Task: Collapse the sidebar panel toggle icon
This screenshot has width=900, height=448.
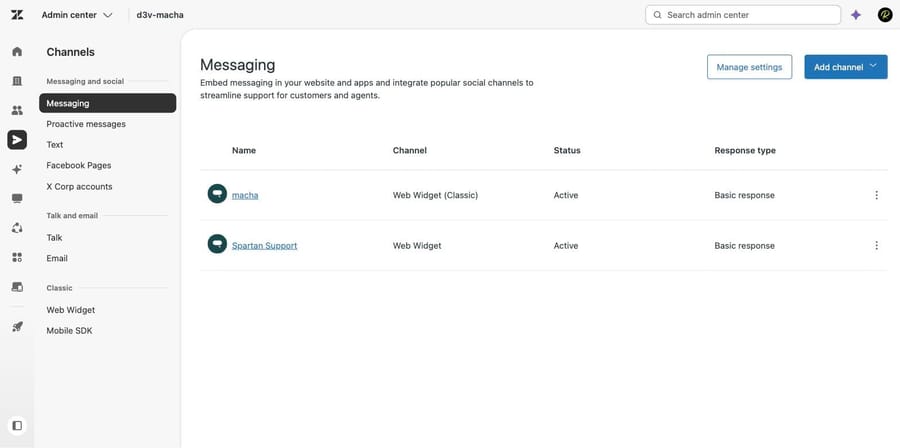Action: click(17, 426)
